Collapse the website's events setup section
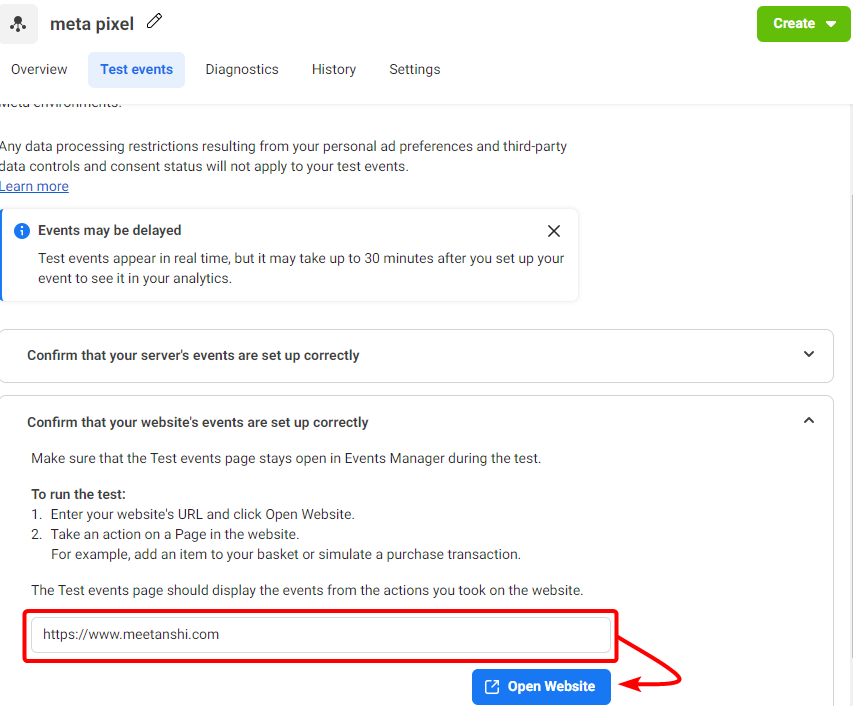The width and height of the screenshot is (853, 706). point(809,420)
